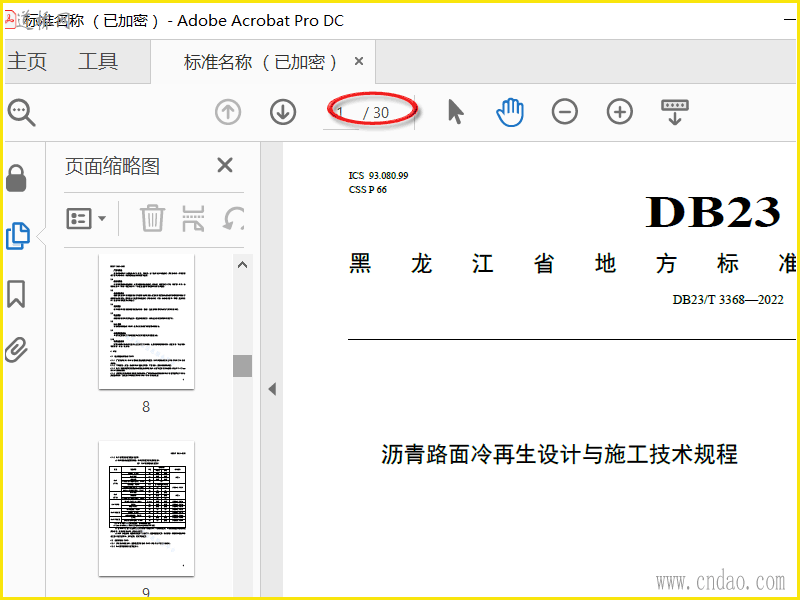This screenshot has width=800, height=600.
Task: Click the 页面缩略图 panel title
Action: click(x=112, y=166)
